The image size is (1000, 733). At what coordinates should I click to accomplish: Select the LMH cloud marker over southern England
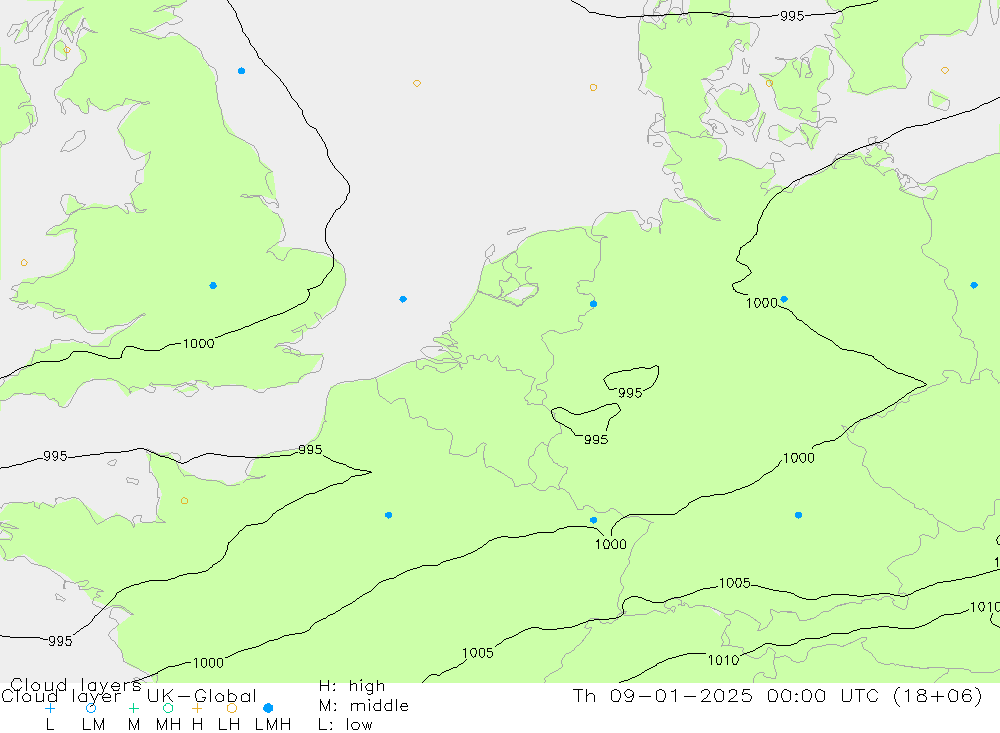[213, 286]
